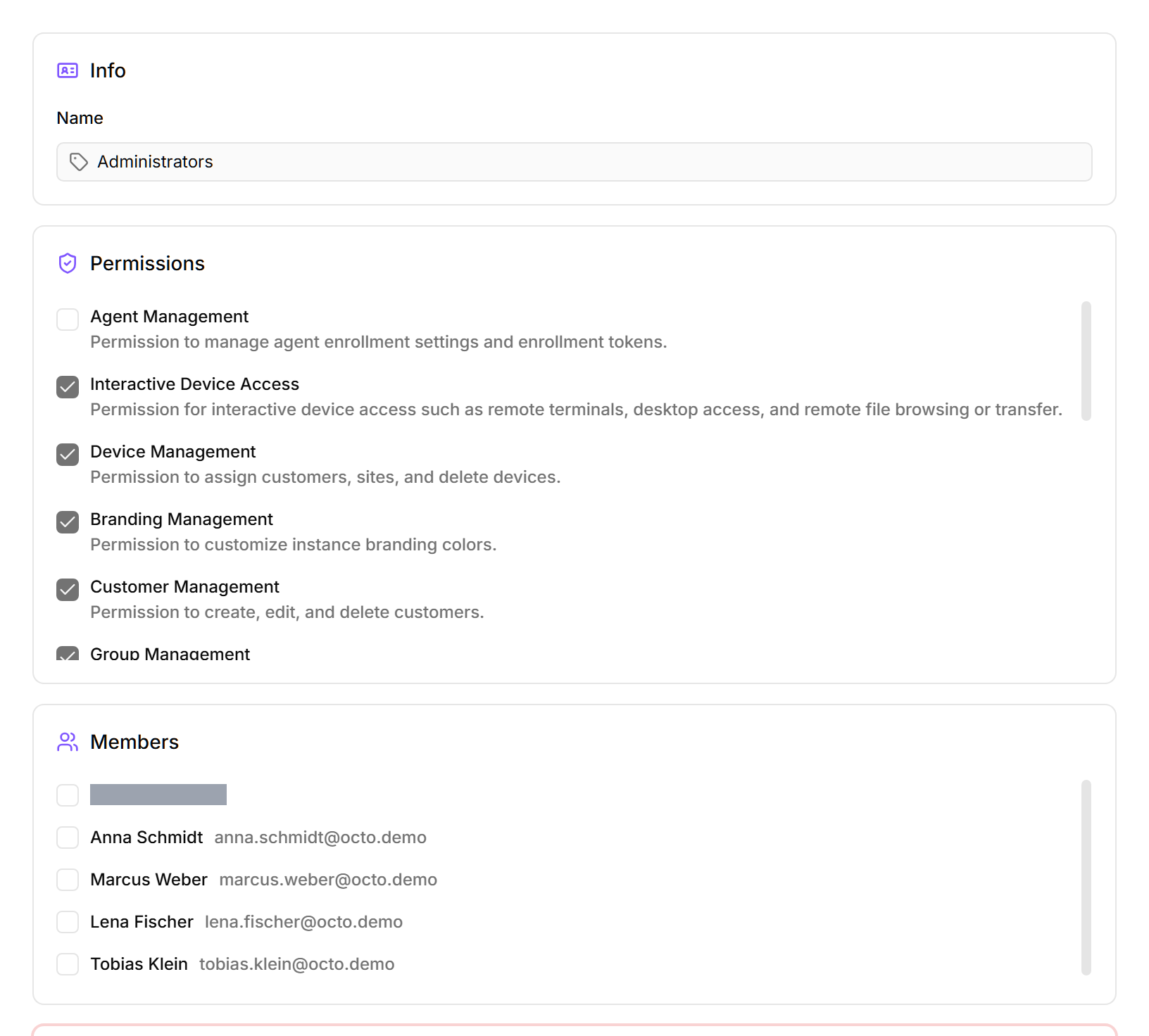Uncheck Customer Management permission
The width and height of the screenshot is (1149, 1036).
68,590
